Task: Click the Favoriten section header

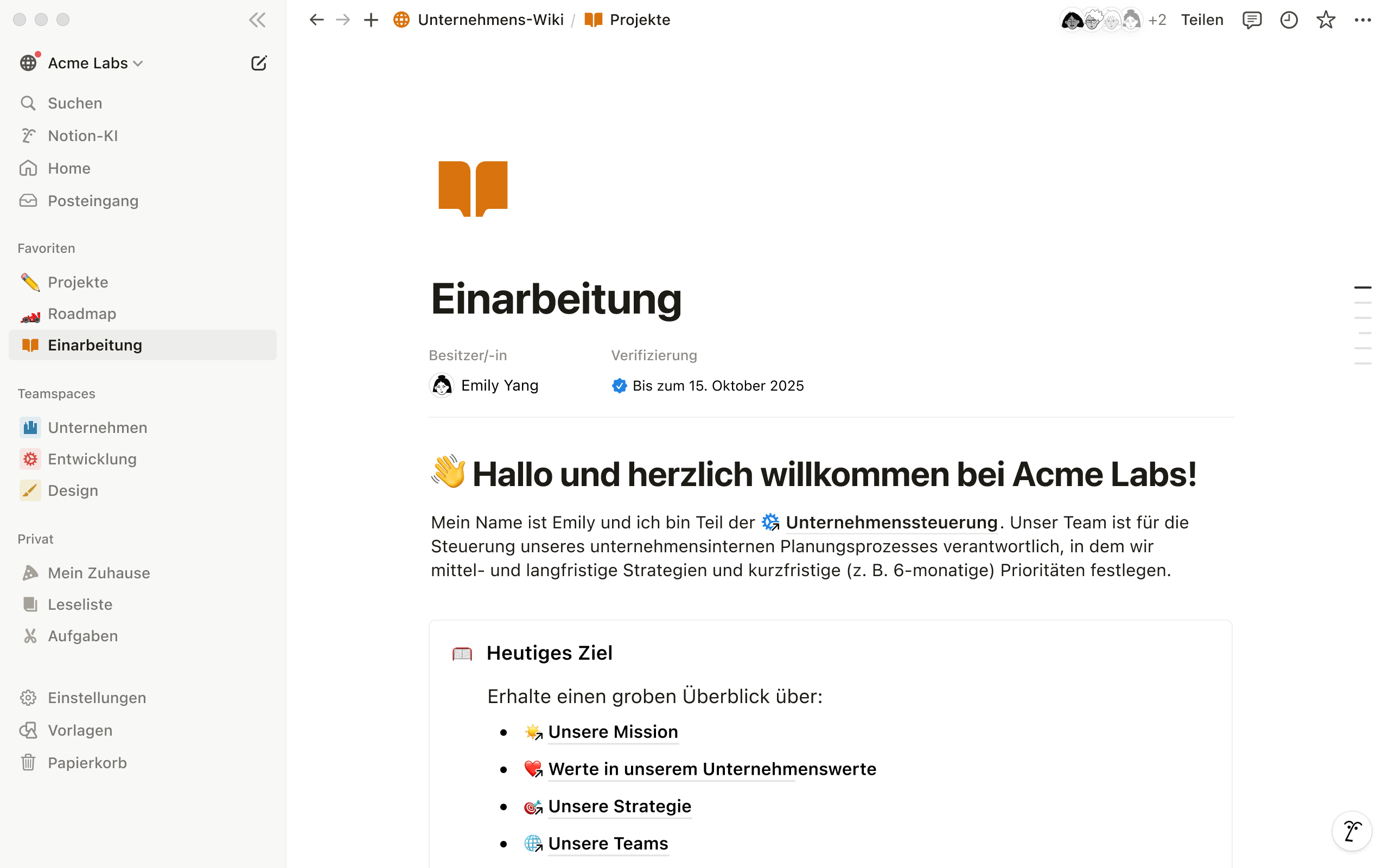Action: (x=47, y=248)
